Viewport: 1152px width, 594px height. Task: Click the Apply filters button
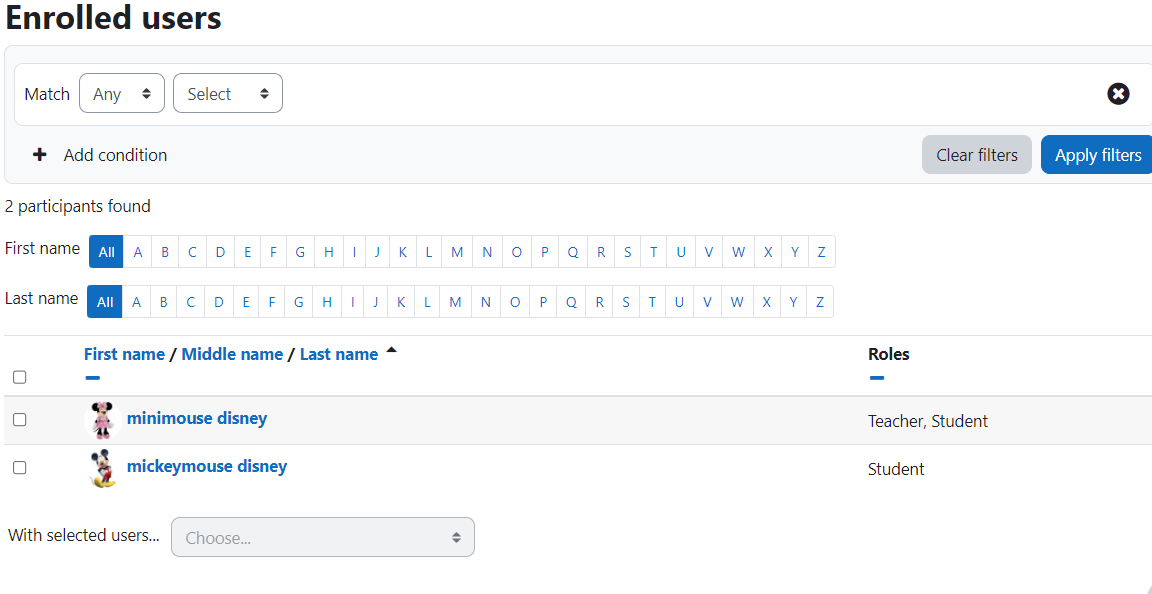(x=1098, y=155)
